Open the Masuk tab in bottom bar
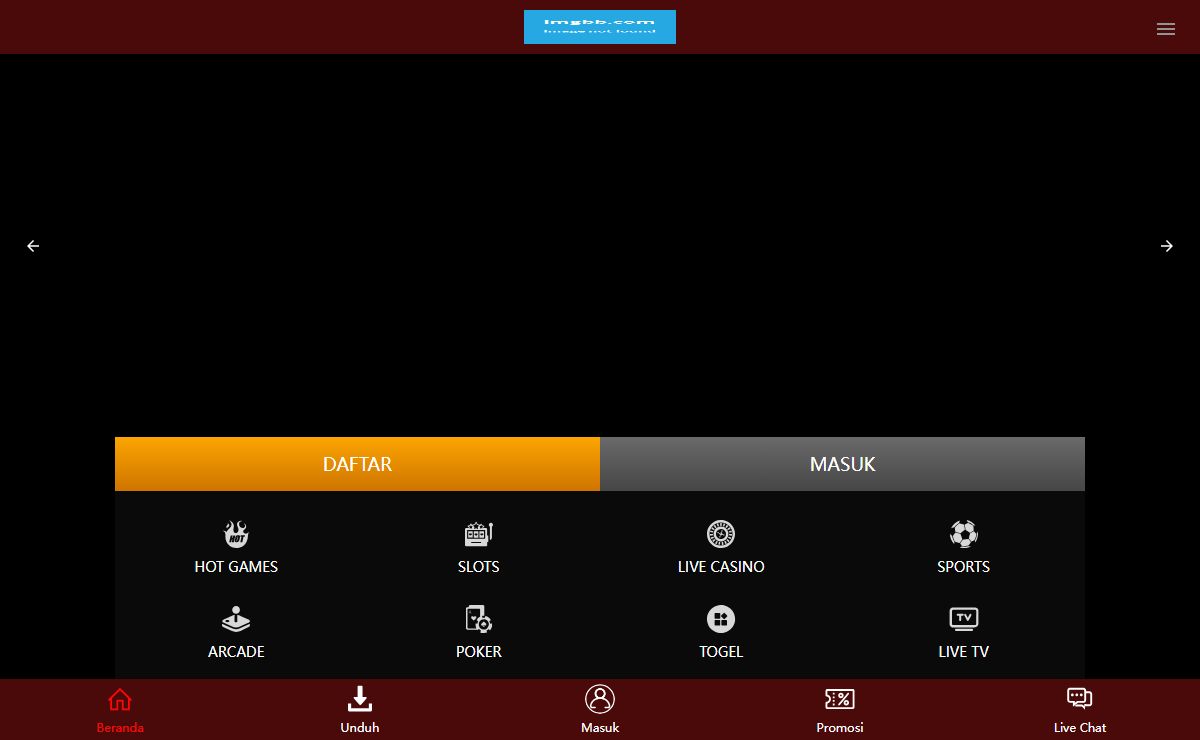The image size is (1200, 740). coord(600,710)
